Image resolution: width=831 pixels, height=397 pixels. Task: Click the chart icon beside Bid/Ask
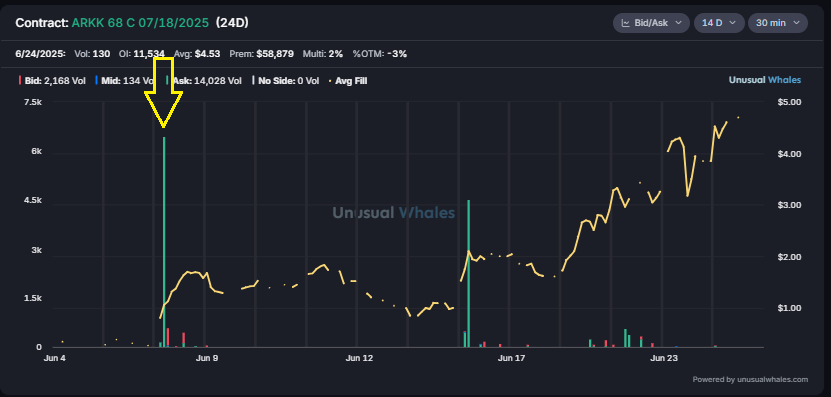tap(625, 23)
